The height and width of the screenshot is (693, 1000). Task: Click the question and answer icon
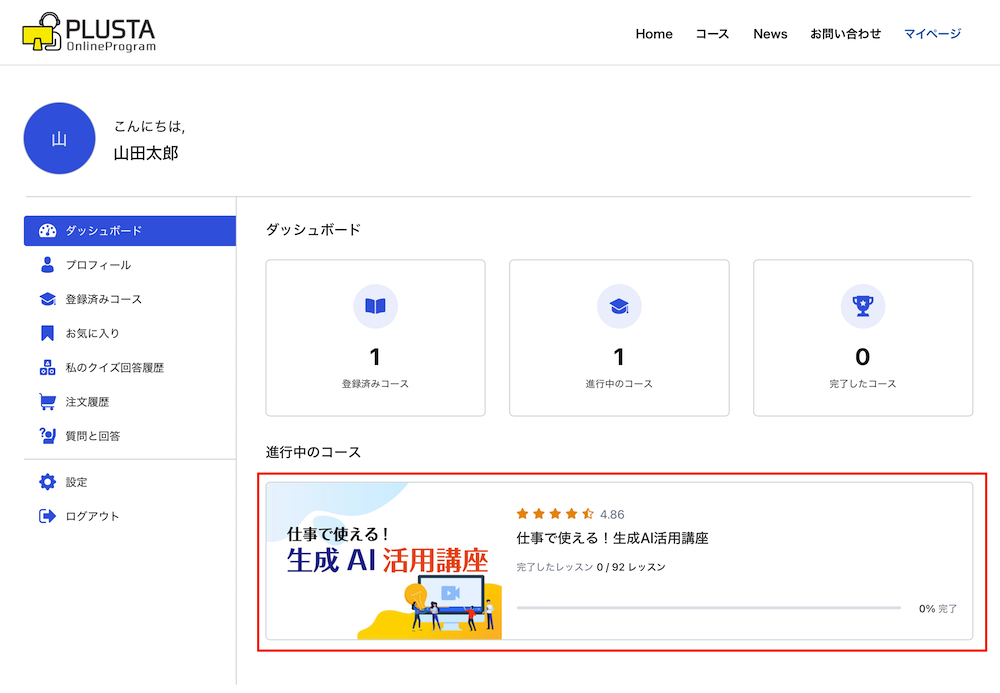47,436
